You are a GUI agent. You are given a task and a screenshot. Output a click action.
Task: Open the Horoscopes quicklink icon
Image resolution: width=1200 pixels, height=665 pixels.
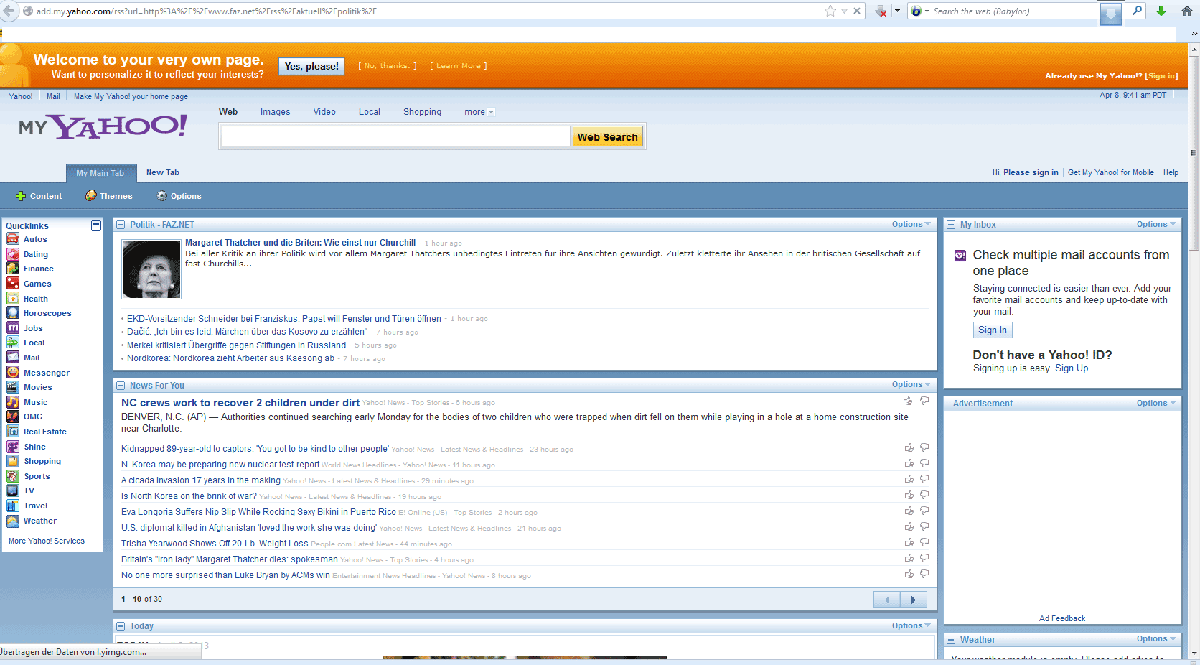pyautogui.click(x=12, y=314)
